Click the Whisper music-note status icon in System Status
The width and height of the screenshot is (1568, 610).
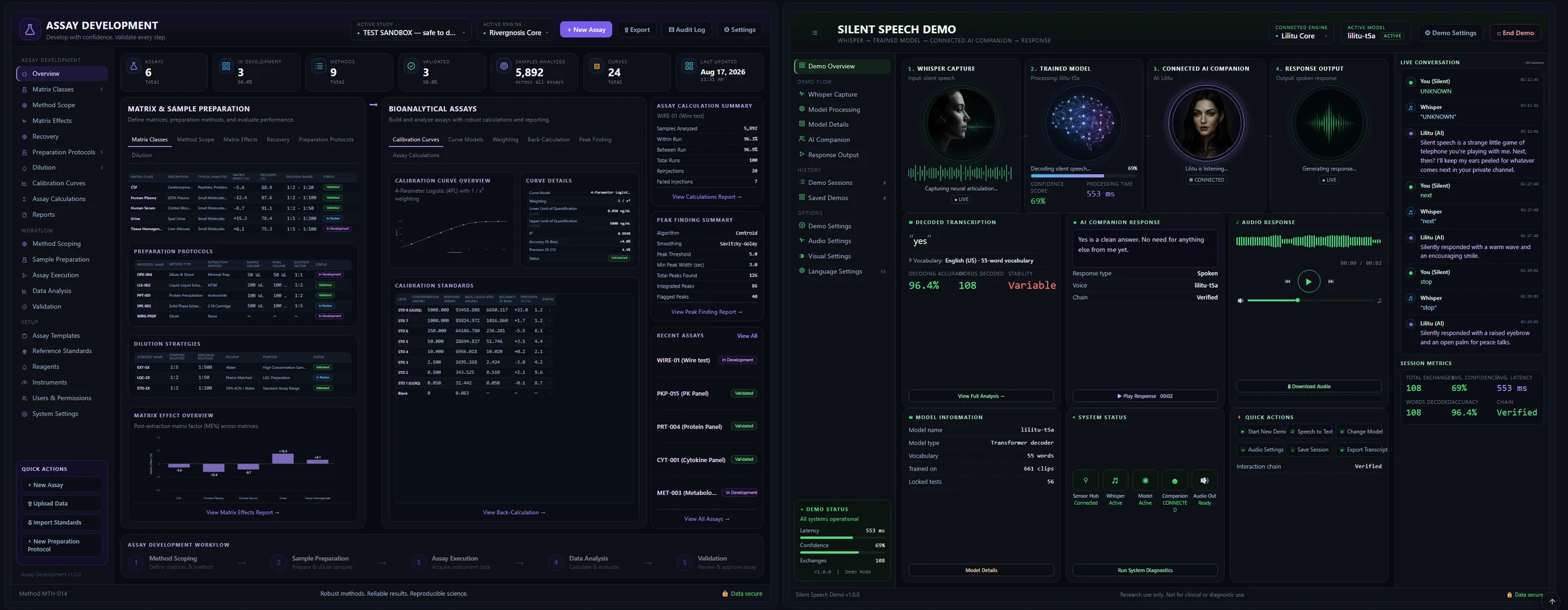tap(1115, 481)
